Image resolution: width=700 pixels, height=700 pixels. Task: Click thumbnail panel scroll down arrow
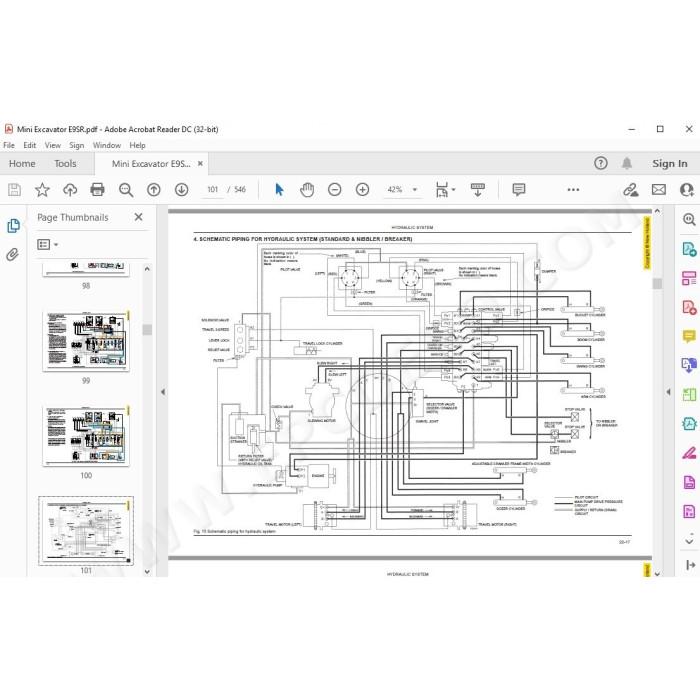[x=147, y=571]
